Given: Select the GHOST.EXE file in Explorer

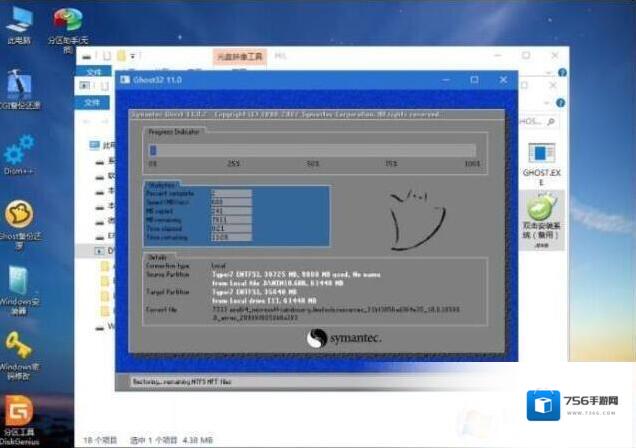Looking at the screenshot, I should point(541,160).
